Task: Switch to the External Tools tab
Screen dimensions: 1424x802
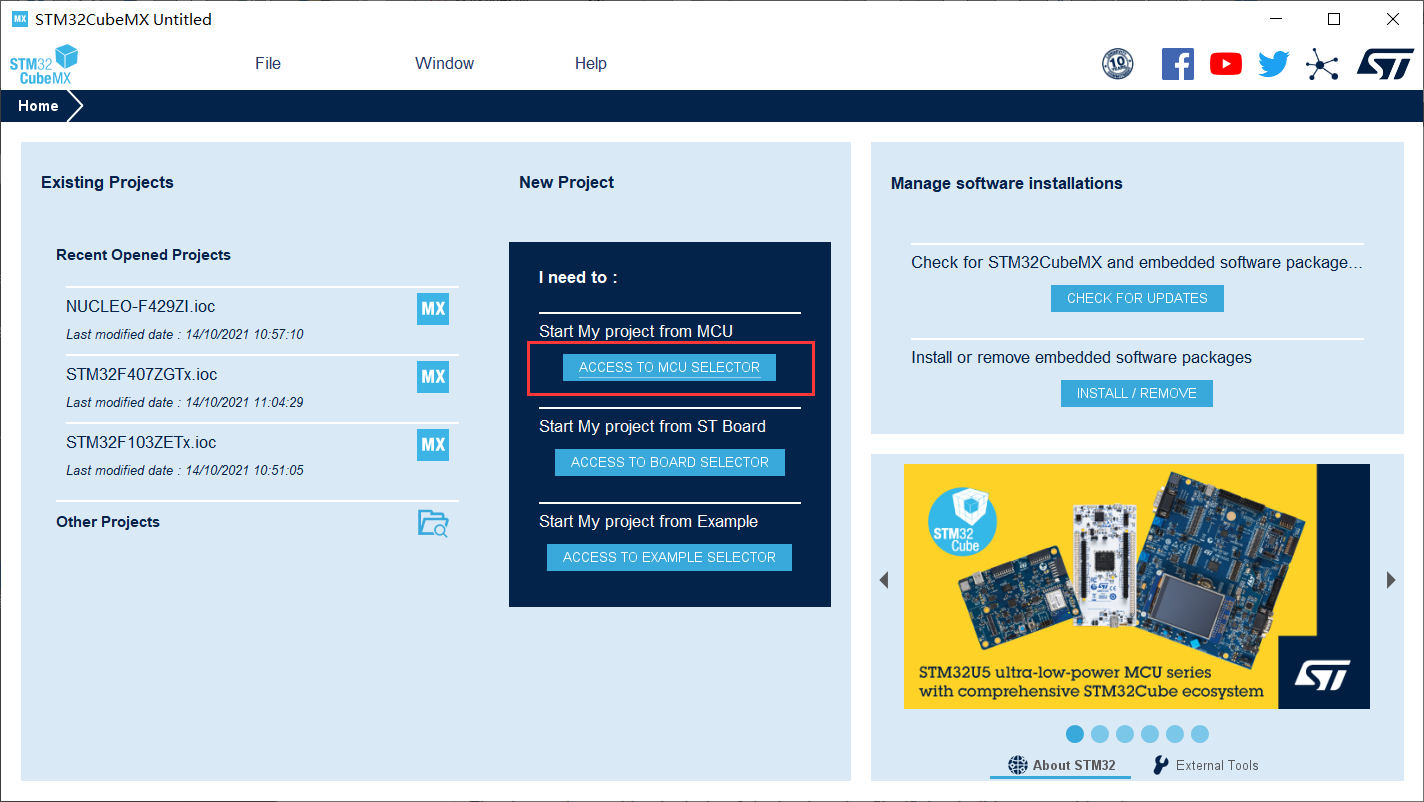Action: pos(1205,765)
